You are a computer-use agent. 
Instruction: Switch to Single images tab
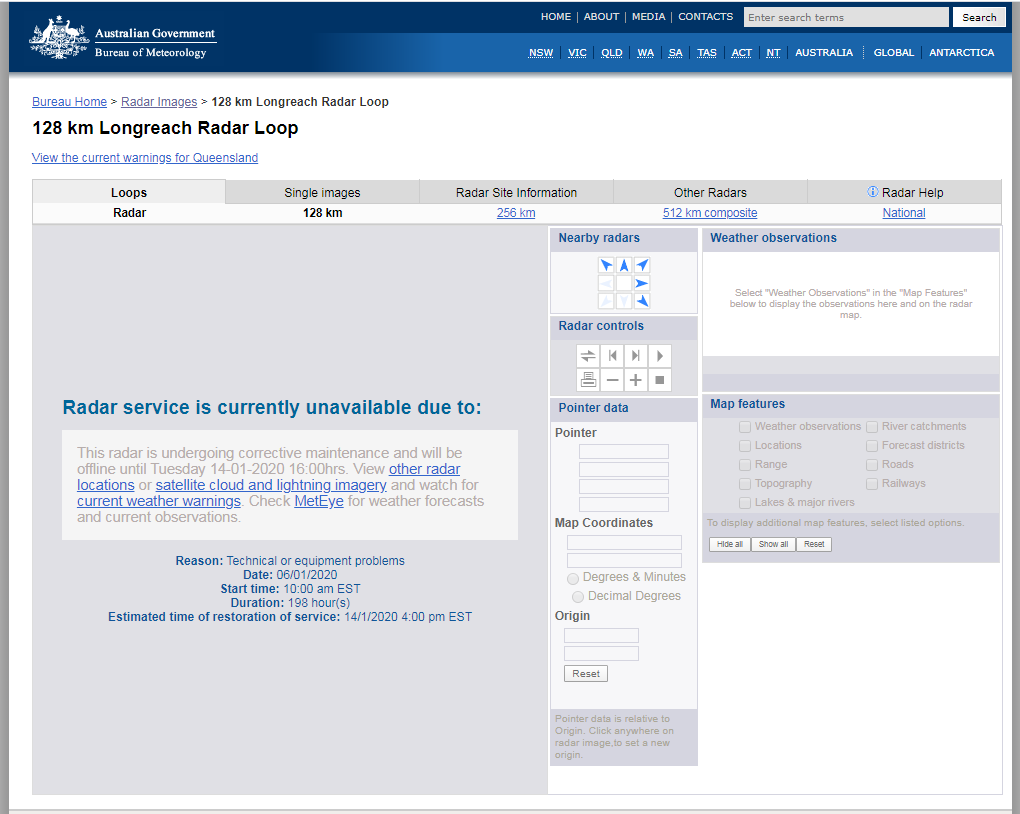[322, 192]
